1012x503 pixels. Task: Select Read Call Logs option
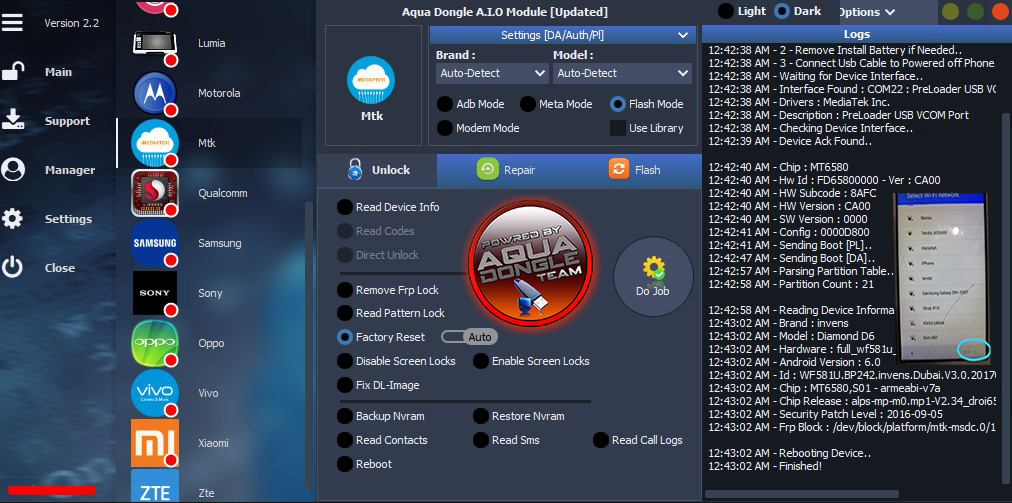pyautogui.click(x=601, y=440)
